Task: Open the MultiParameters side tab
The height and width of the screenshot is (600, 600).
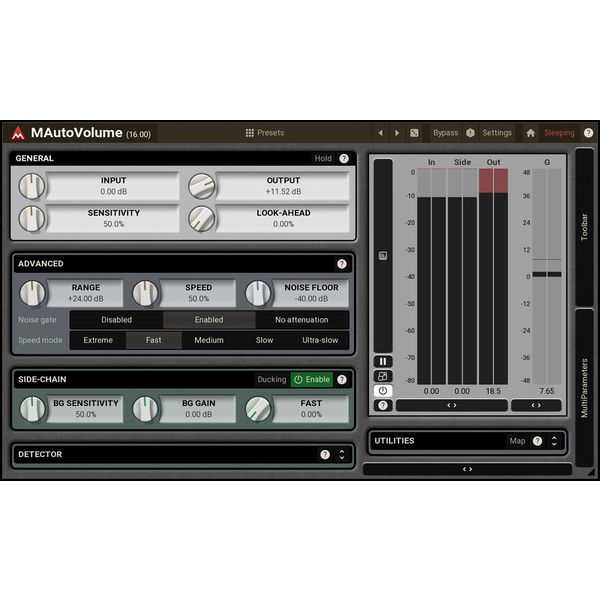Action: (584, 388)
